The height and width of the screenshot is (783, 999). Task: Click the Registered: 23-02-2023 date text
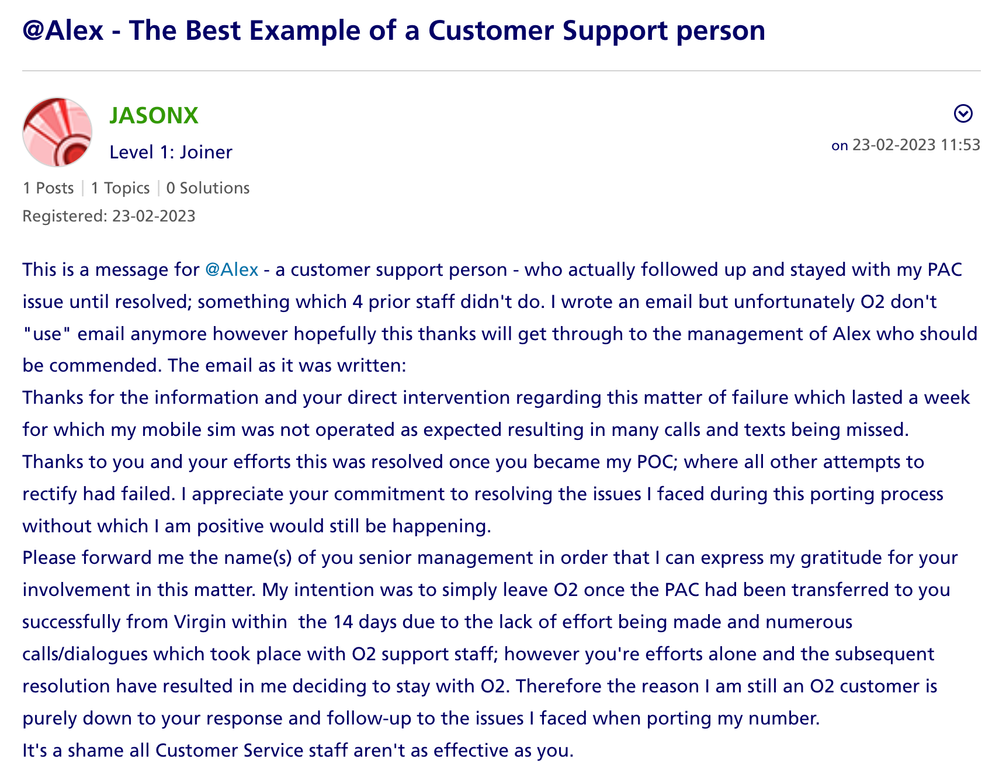coord(108,216)
